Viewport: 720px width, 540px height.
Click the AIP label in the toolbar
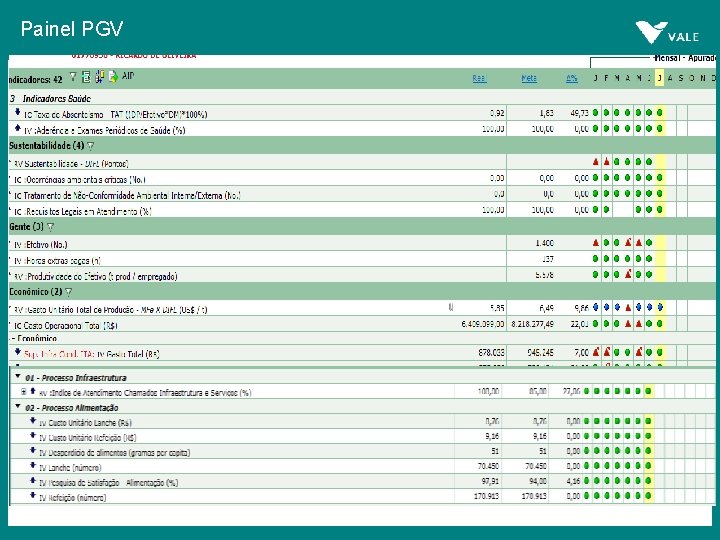point(128,76)
